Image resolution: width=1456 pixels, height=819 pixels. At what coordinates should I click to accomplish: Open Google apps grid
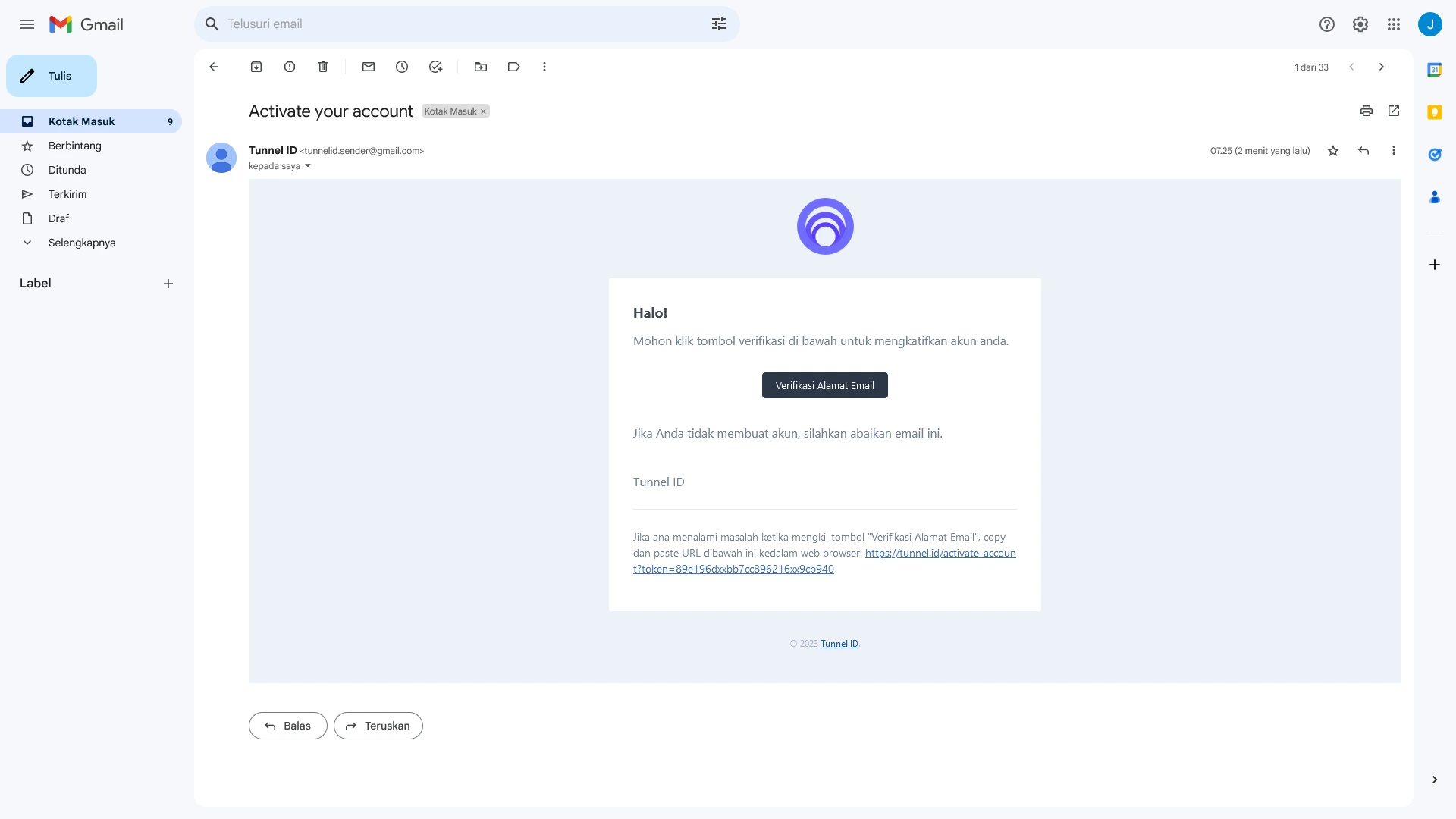click(1394, 24)
